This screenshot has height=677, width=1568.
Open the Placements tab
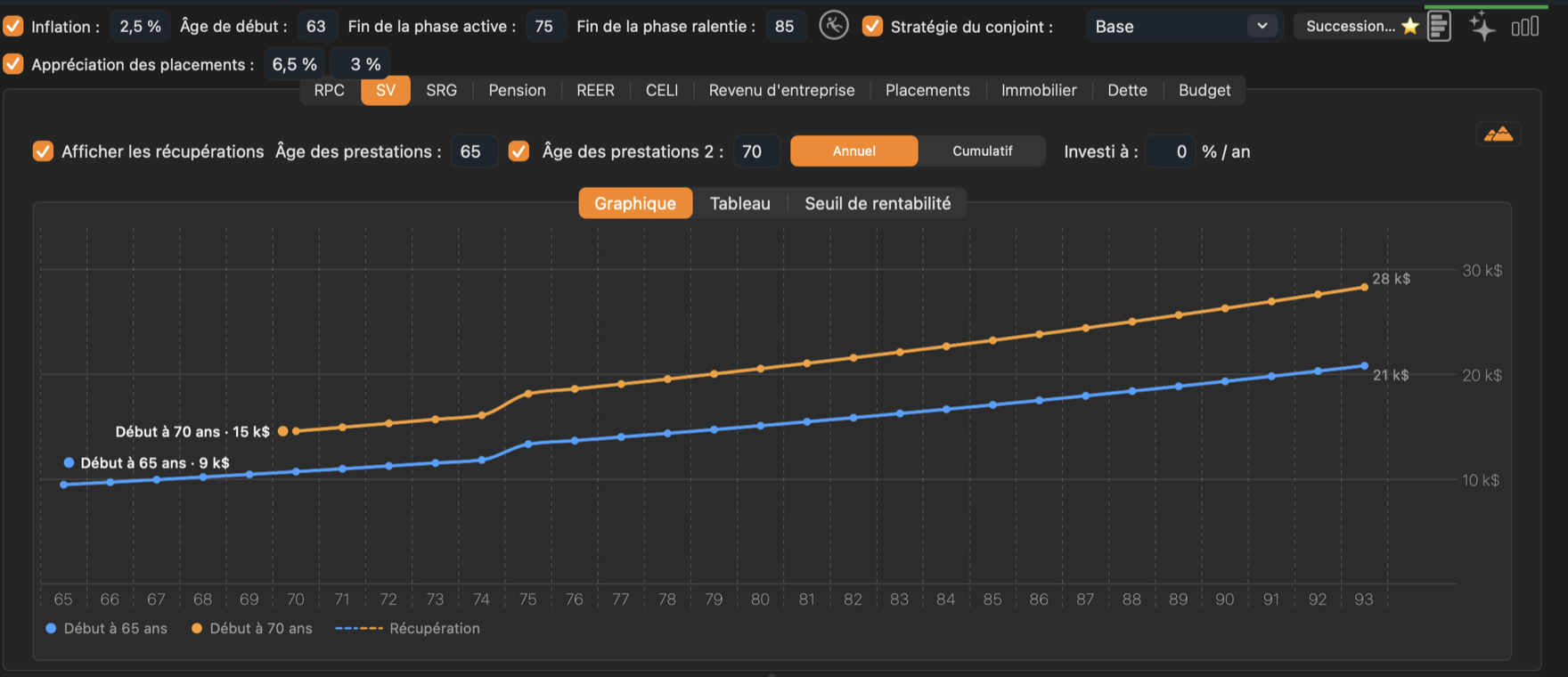point(927,90)
